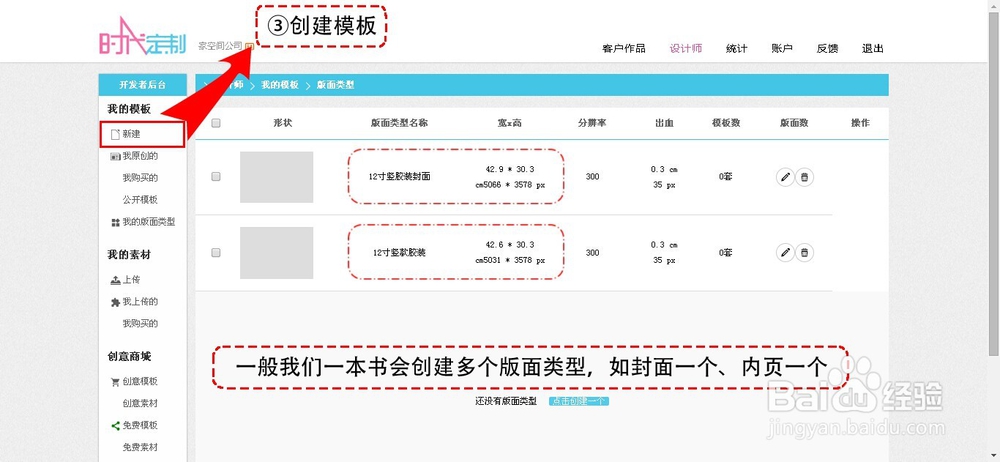This screenshot has height=462, width=1000.
Task: Click the 点击创建一个 button
Action: [579, 401]
